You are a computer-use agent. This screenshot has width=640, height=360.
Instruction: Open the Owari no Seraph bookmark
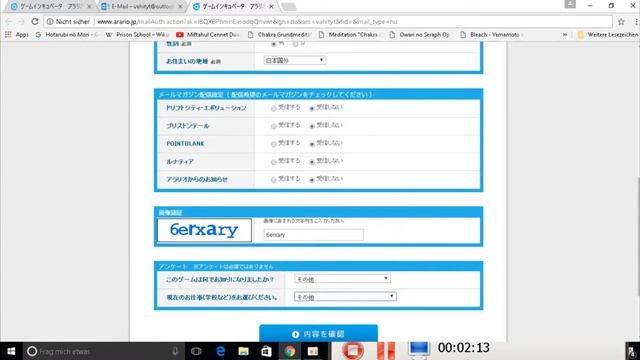tap(420, 35)
